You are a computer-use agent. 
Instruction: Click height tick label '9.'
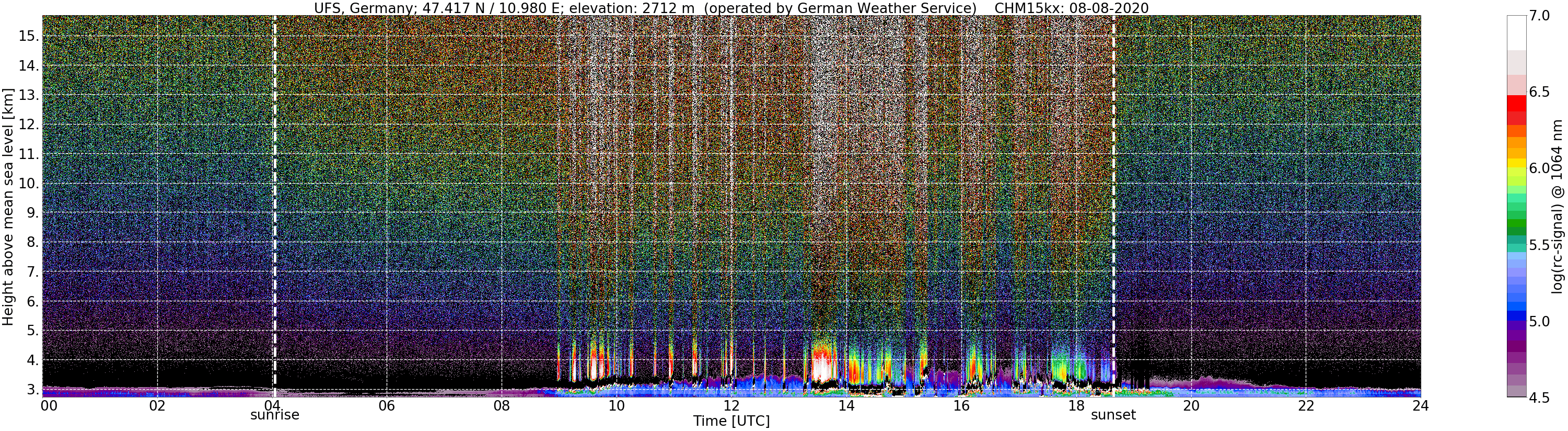point(32,213)
